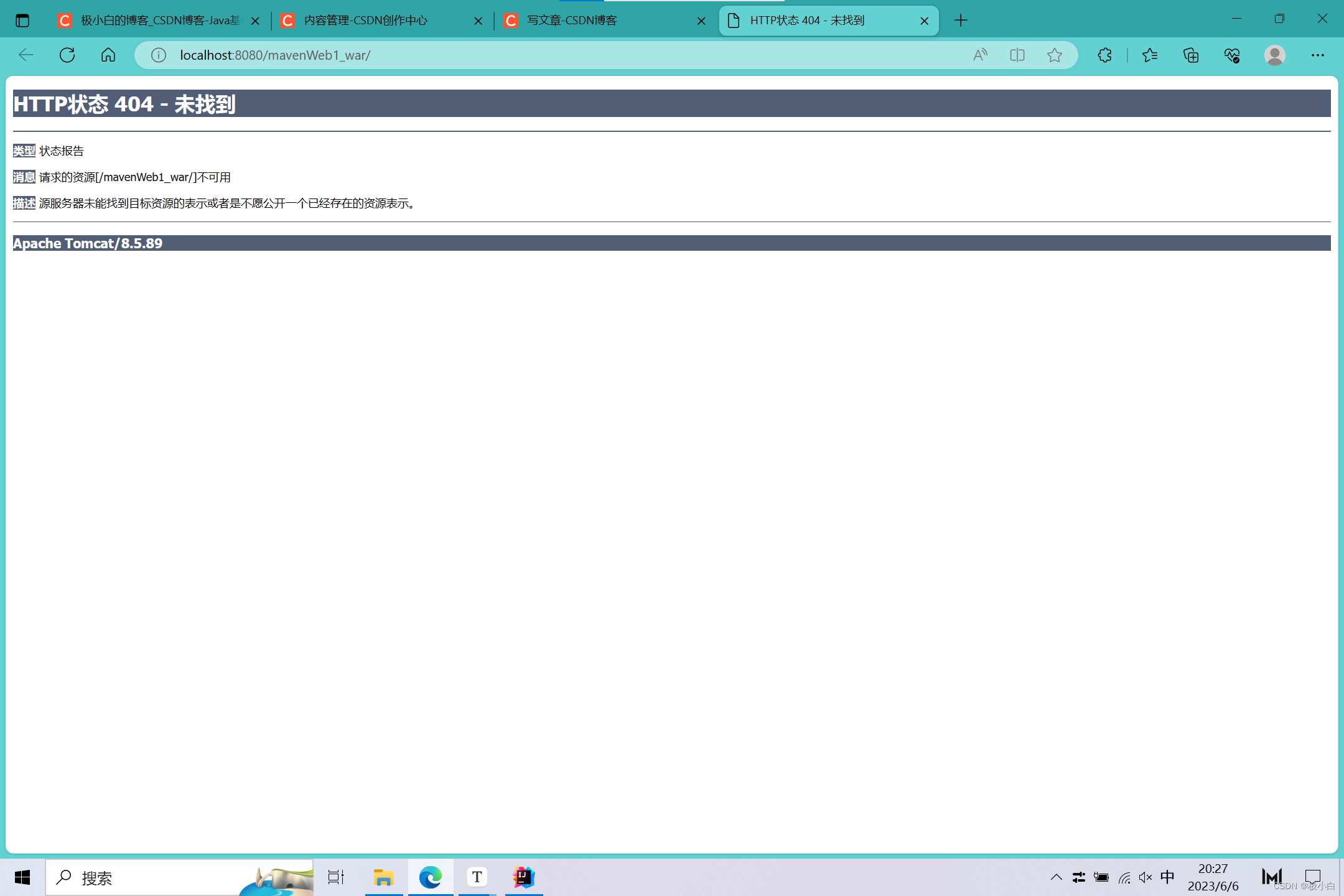Click the 状态报告 type text
Image resolution: width=1344 pixels, height=896 pixels.
point(62,151)
